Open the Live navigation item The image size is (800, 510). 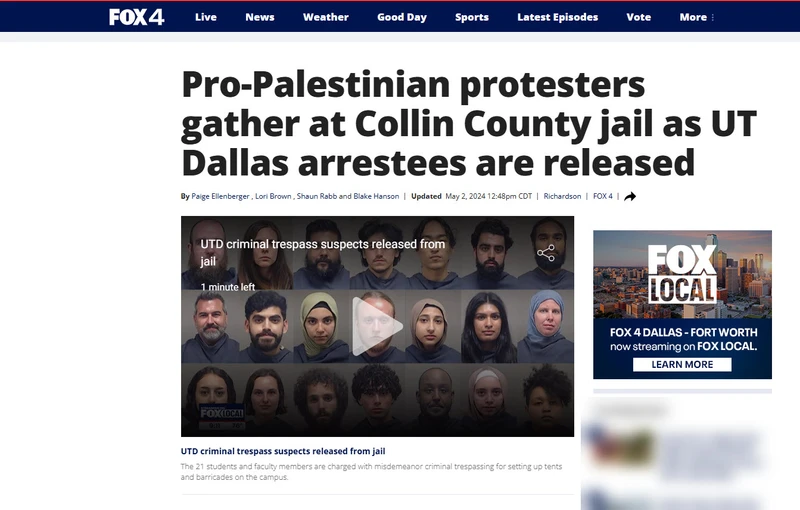pos(206,17)
